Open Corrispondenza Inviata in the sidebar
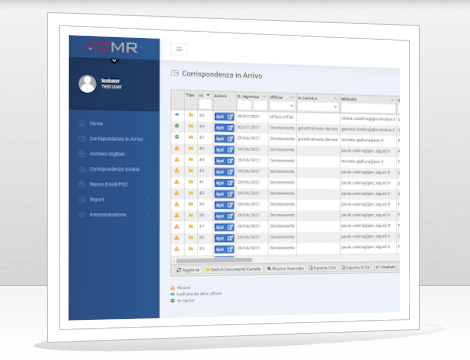 114,169
